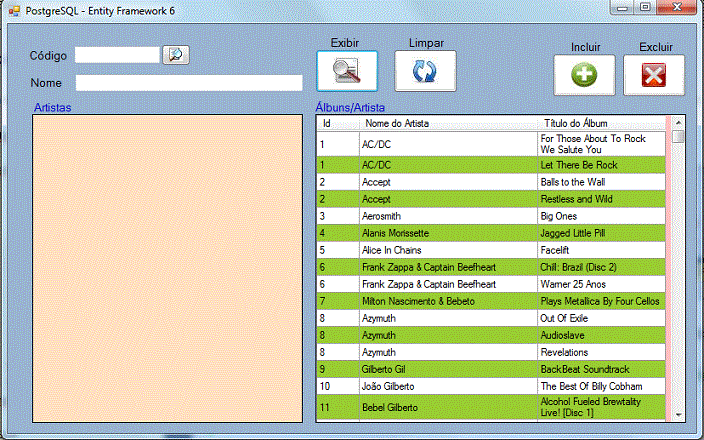
Task: Click the grid scrollbar up arrow
Action: click(678, 123)
